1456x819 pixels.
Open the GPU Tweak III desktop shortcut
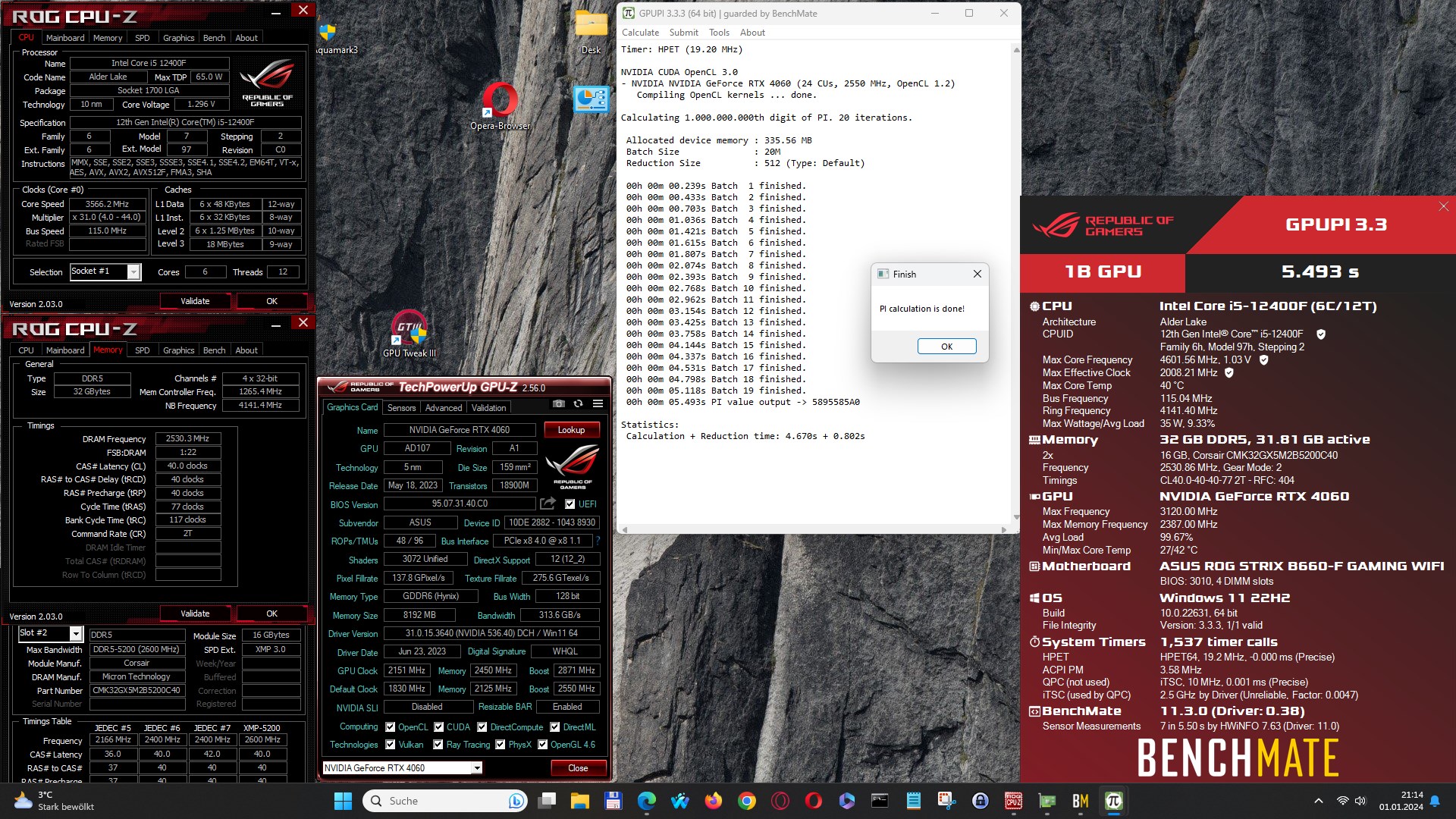409,334
